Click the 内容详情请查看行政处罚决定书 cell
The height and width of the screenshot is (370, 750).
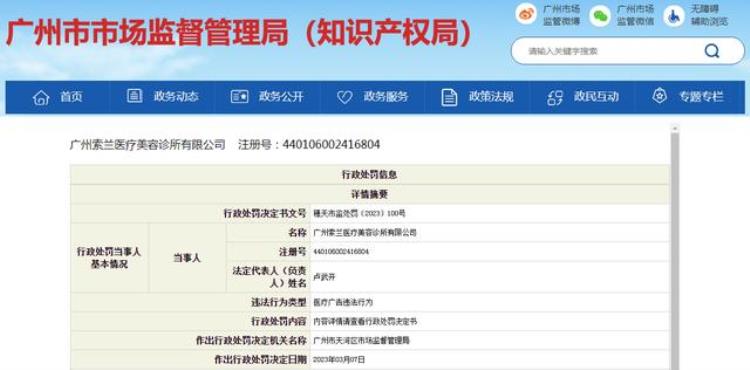(490, 322)
